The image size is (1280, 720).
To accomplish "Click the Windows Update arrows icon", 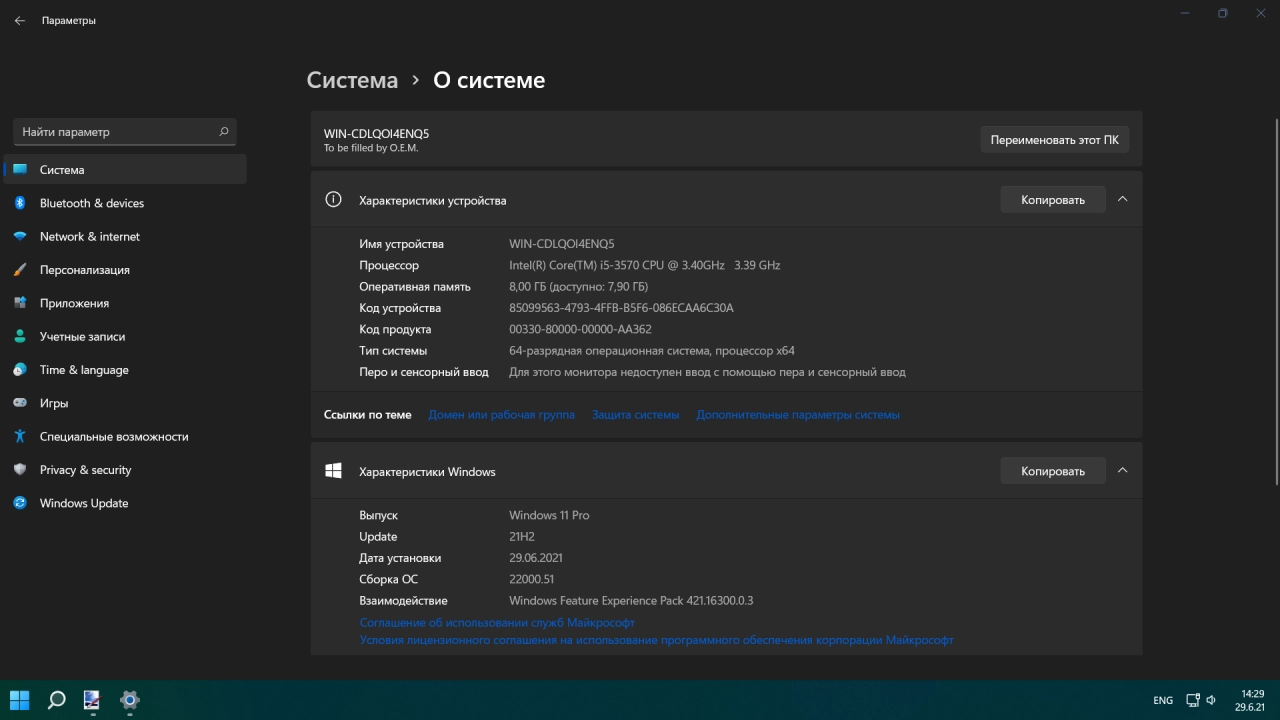I will pos(20,503).
